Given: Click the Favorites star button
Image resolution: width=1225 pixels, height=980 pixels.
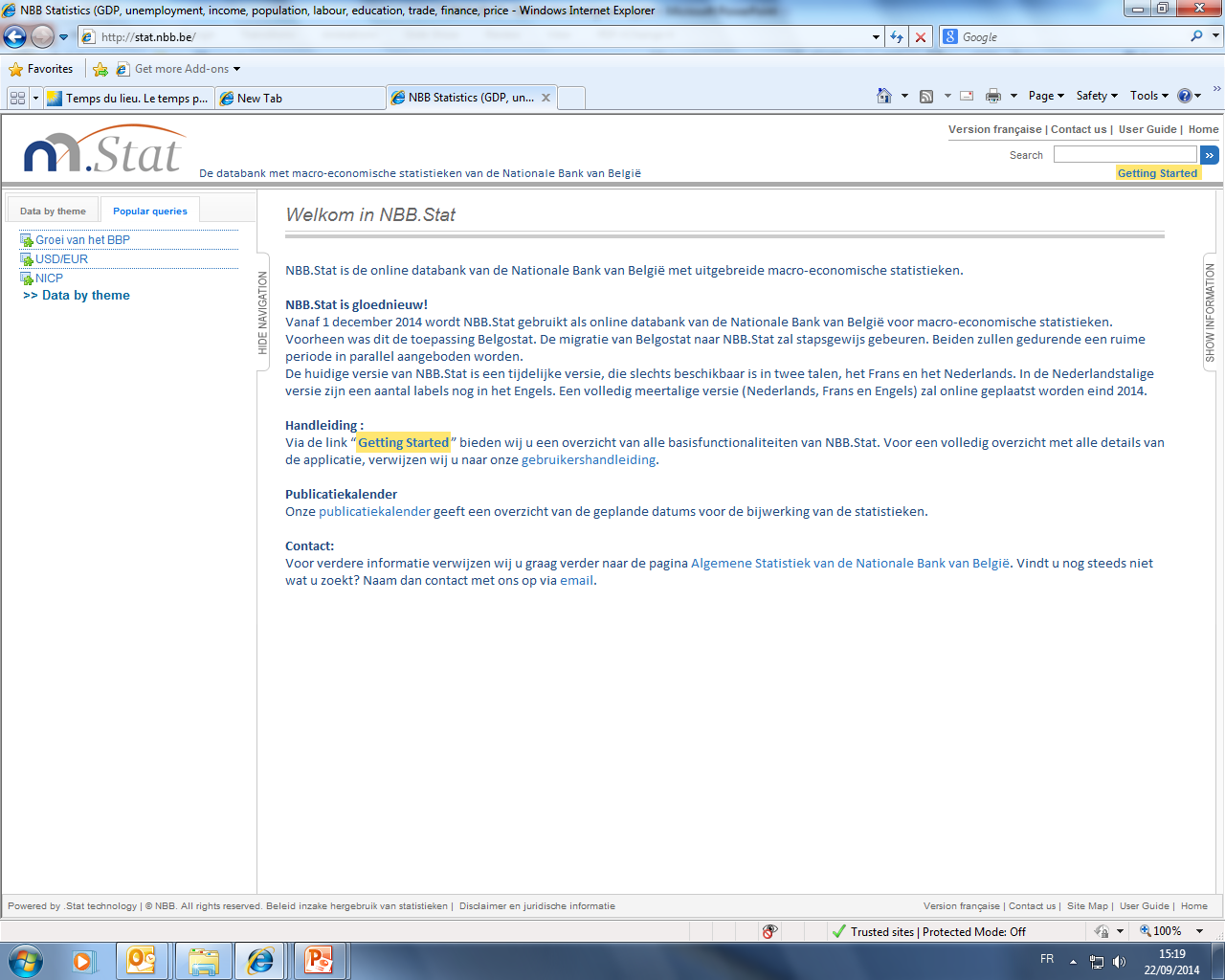Looking at the screenshot, I should tap(15, 69).
